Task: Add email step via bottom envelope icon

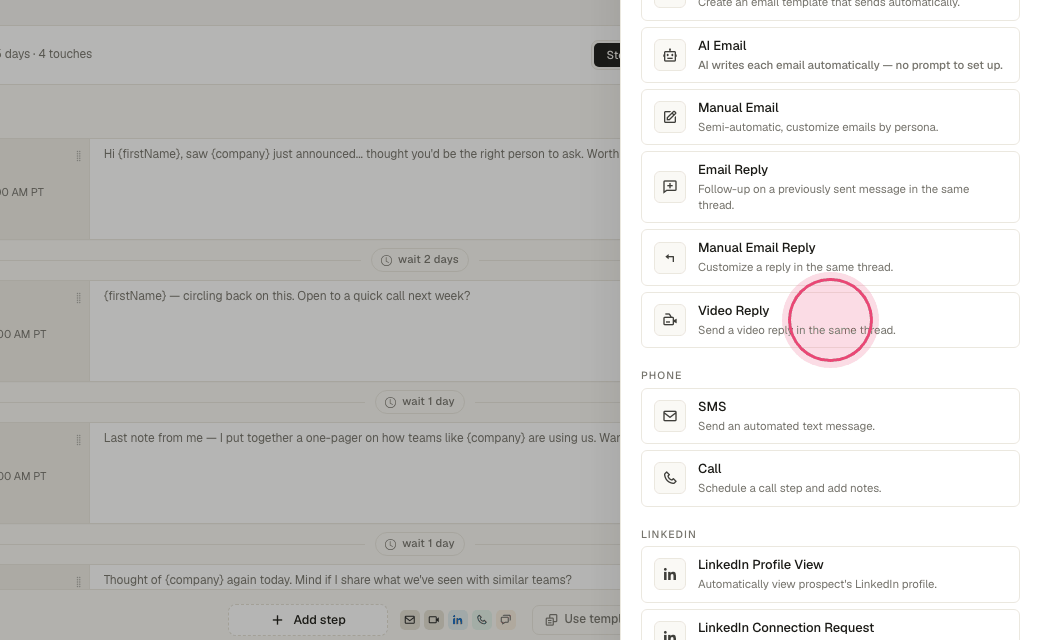Action: [x=410, y=619]
